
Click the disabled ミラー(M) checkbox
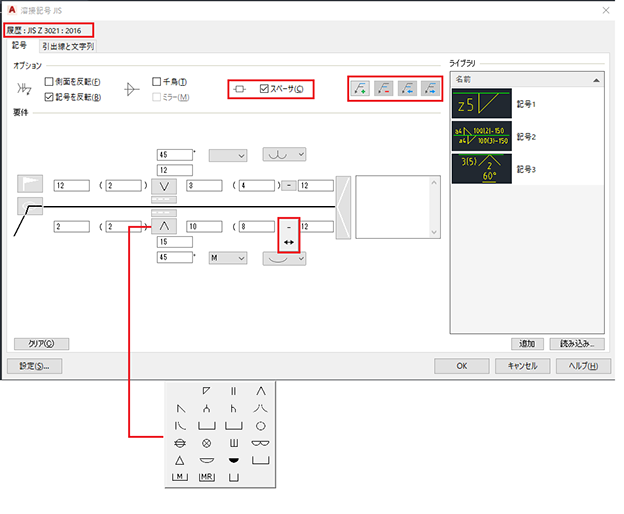click(156, 97)
